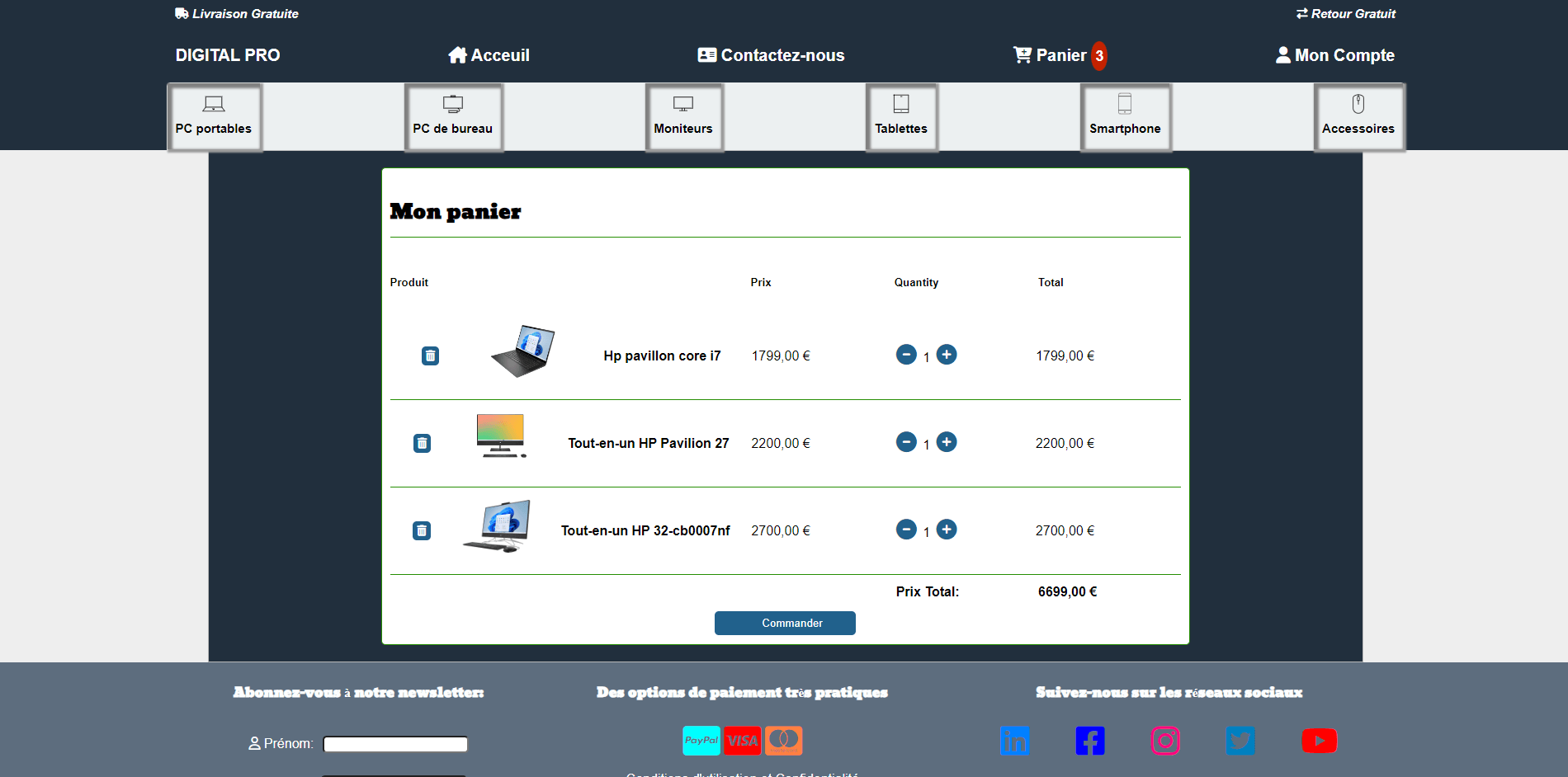Open Mon Compte account page
This screenshot has width=1568, height=777.
point(1335,55)
